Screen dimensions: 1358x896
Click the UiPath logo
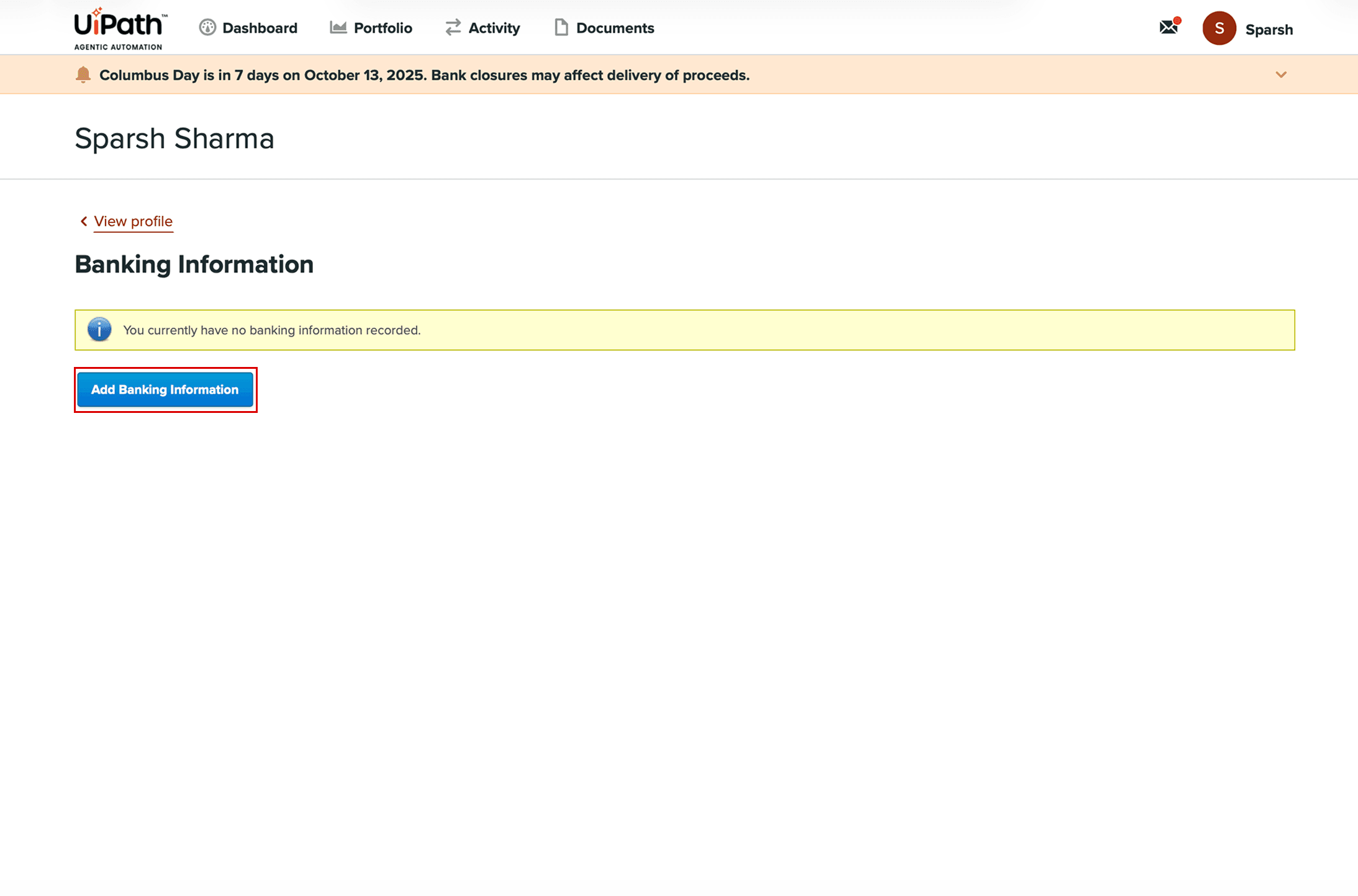120,29
